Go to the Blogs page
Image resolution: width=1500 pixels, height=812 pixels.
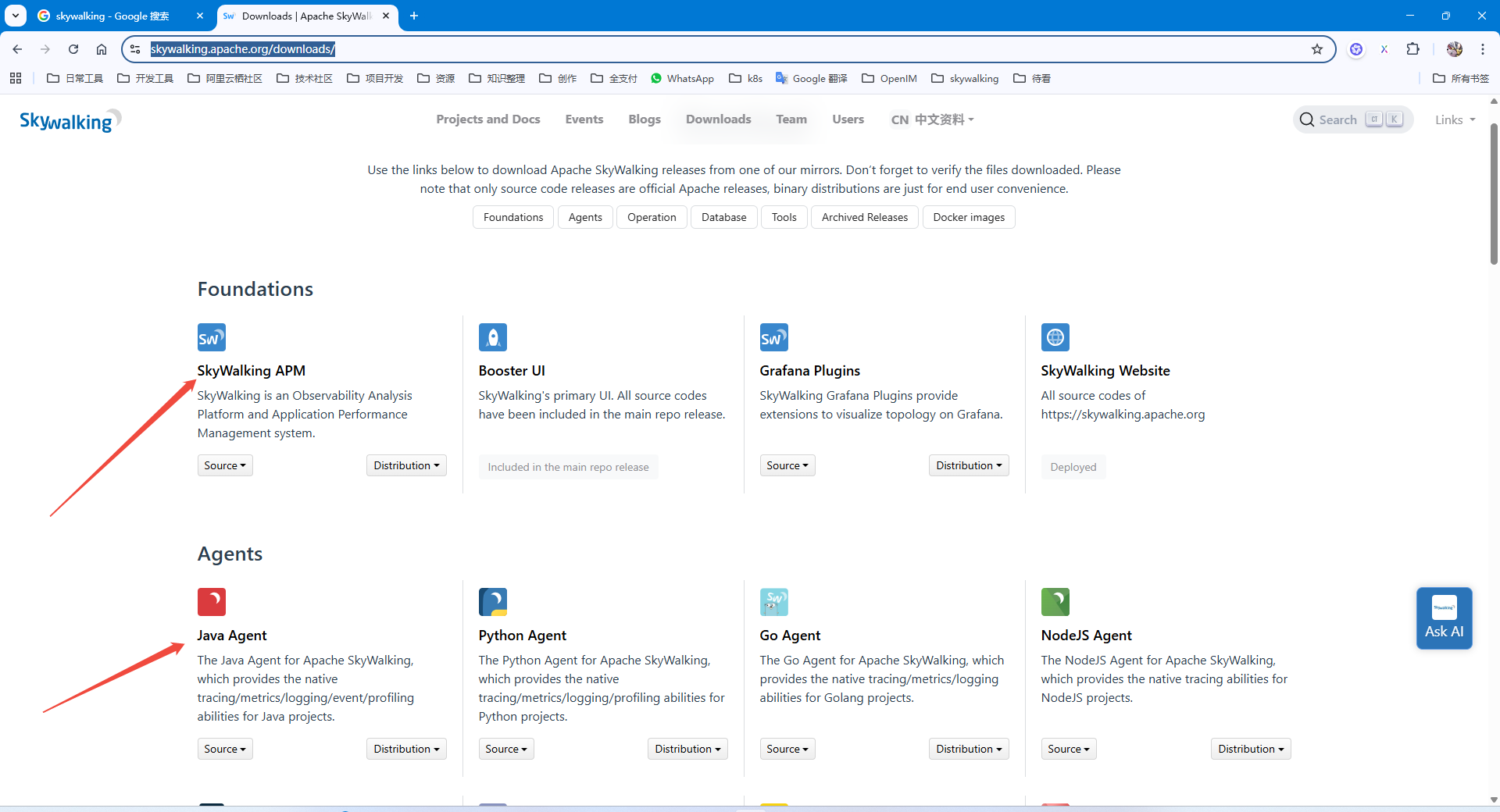tap(645, 119)
